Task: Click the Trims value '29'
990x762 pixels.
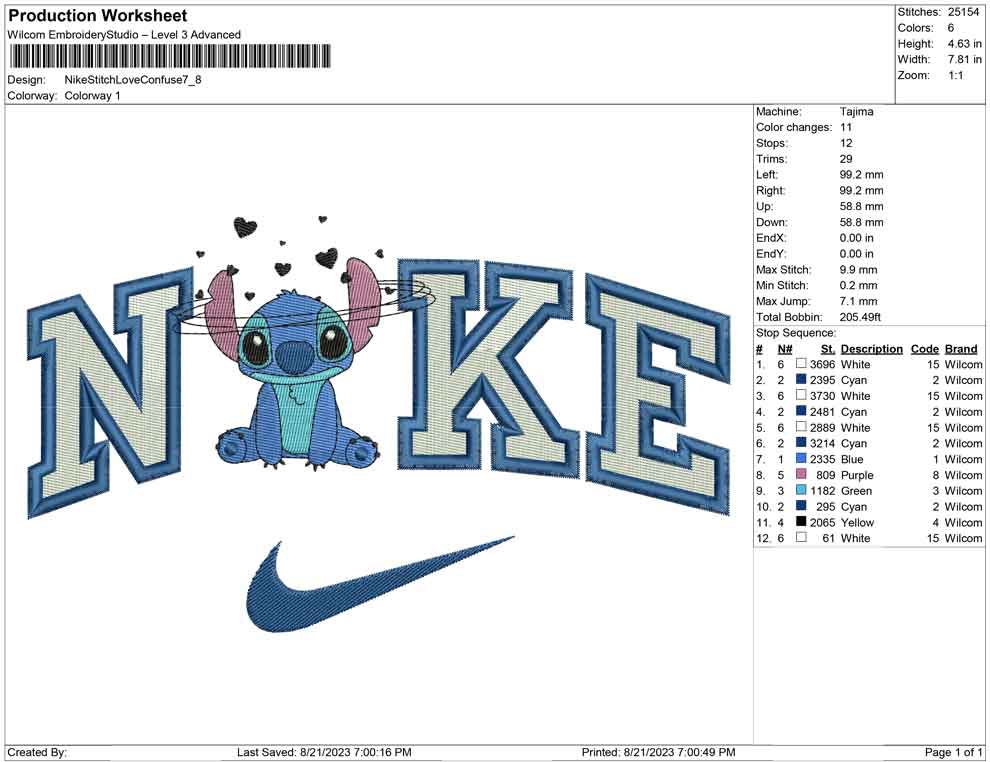Action: (845, 158)
